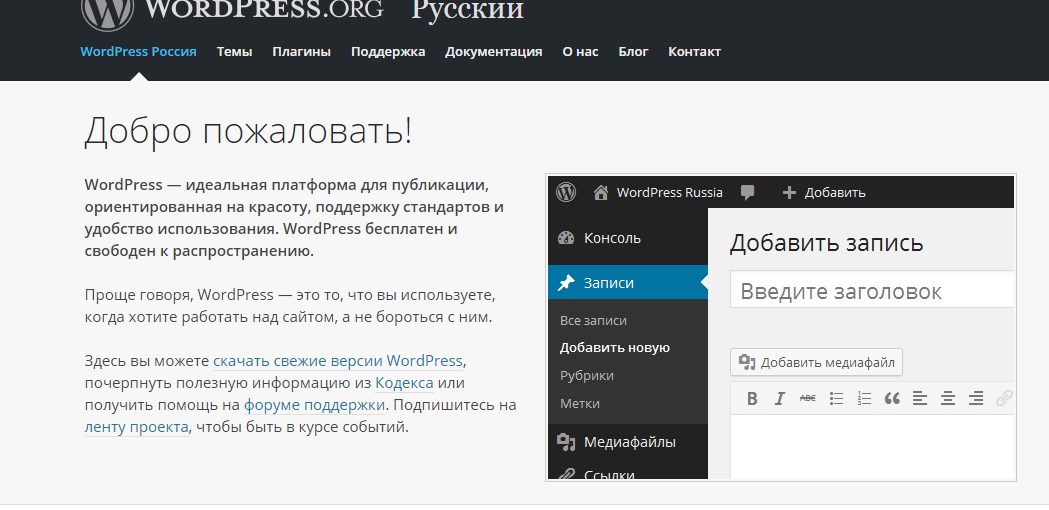Subscribe via the ленту проекта link
The image size is (1049, 510).
tap(136, 427)
